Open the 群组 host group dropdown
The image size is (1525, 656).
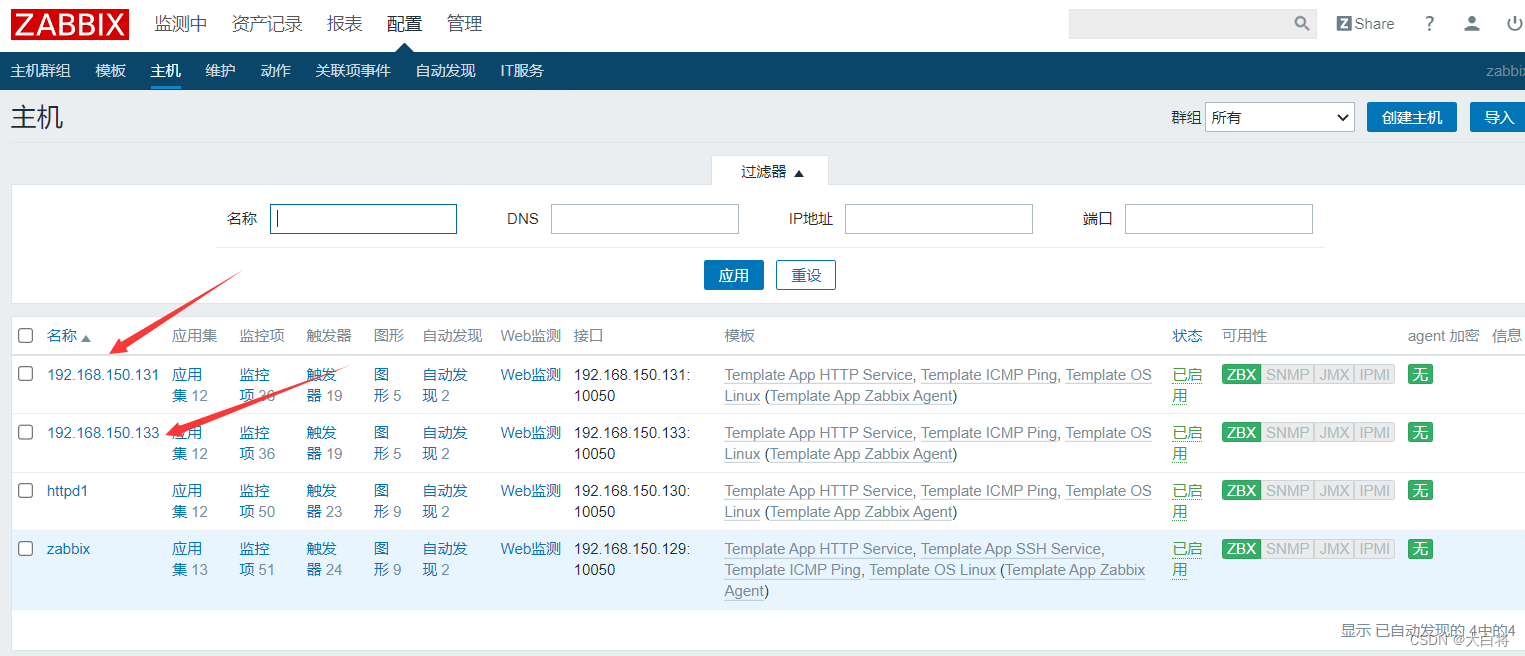[1280, 117]
